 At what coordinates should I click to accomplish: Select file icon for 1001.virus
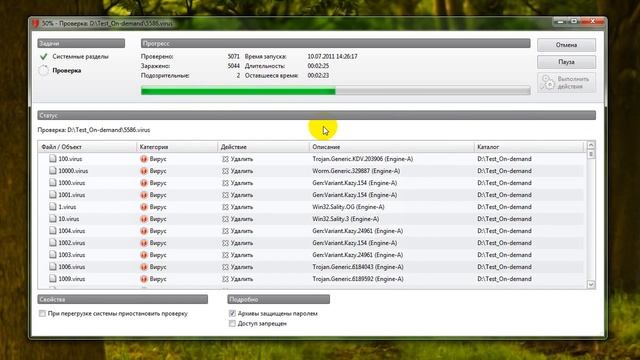(x=53, y=195)
